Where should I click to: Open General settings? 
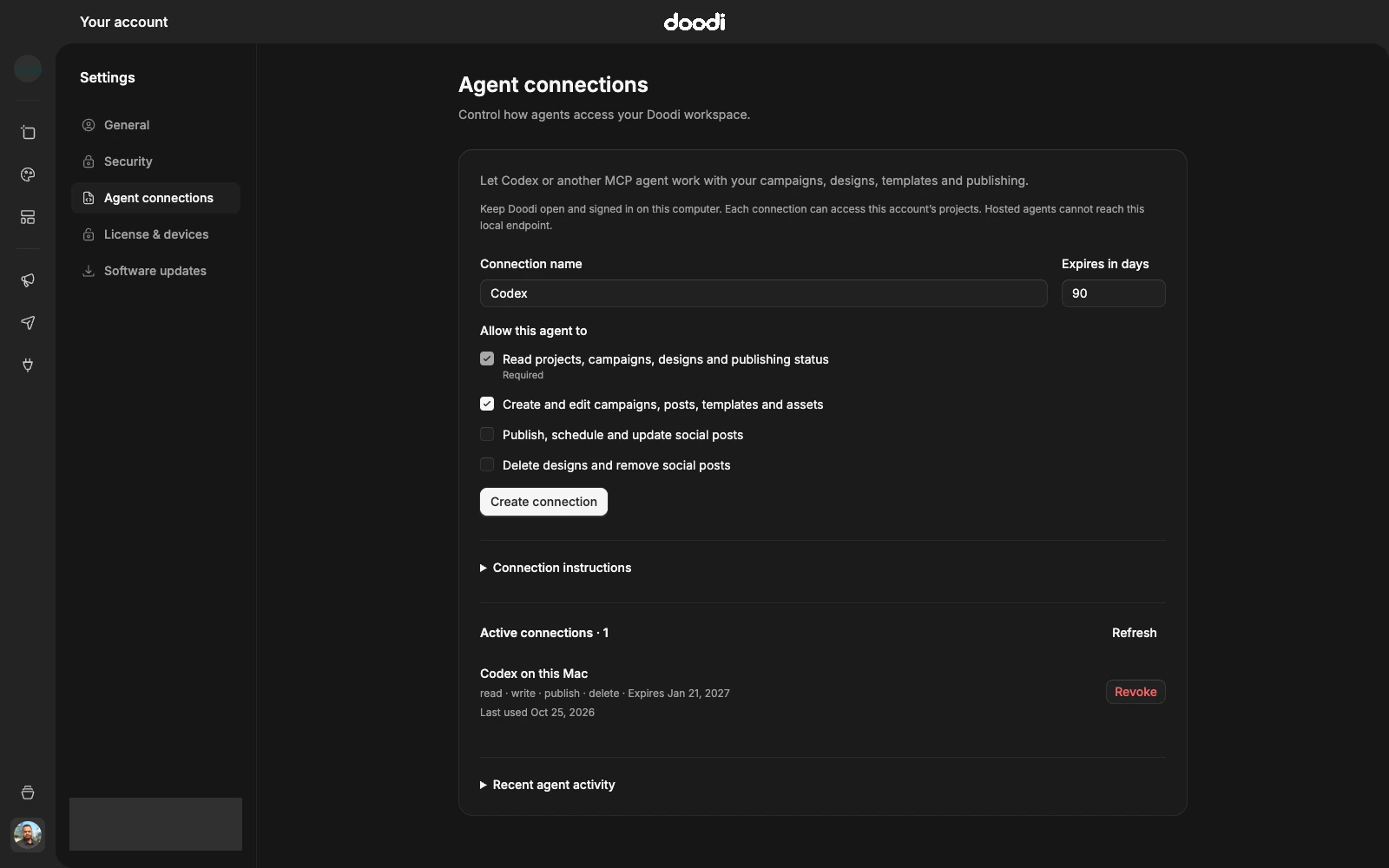(x=155, y=125)
